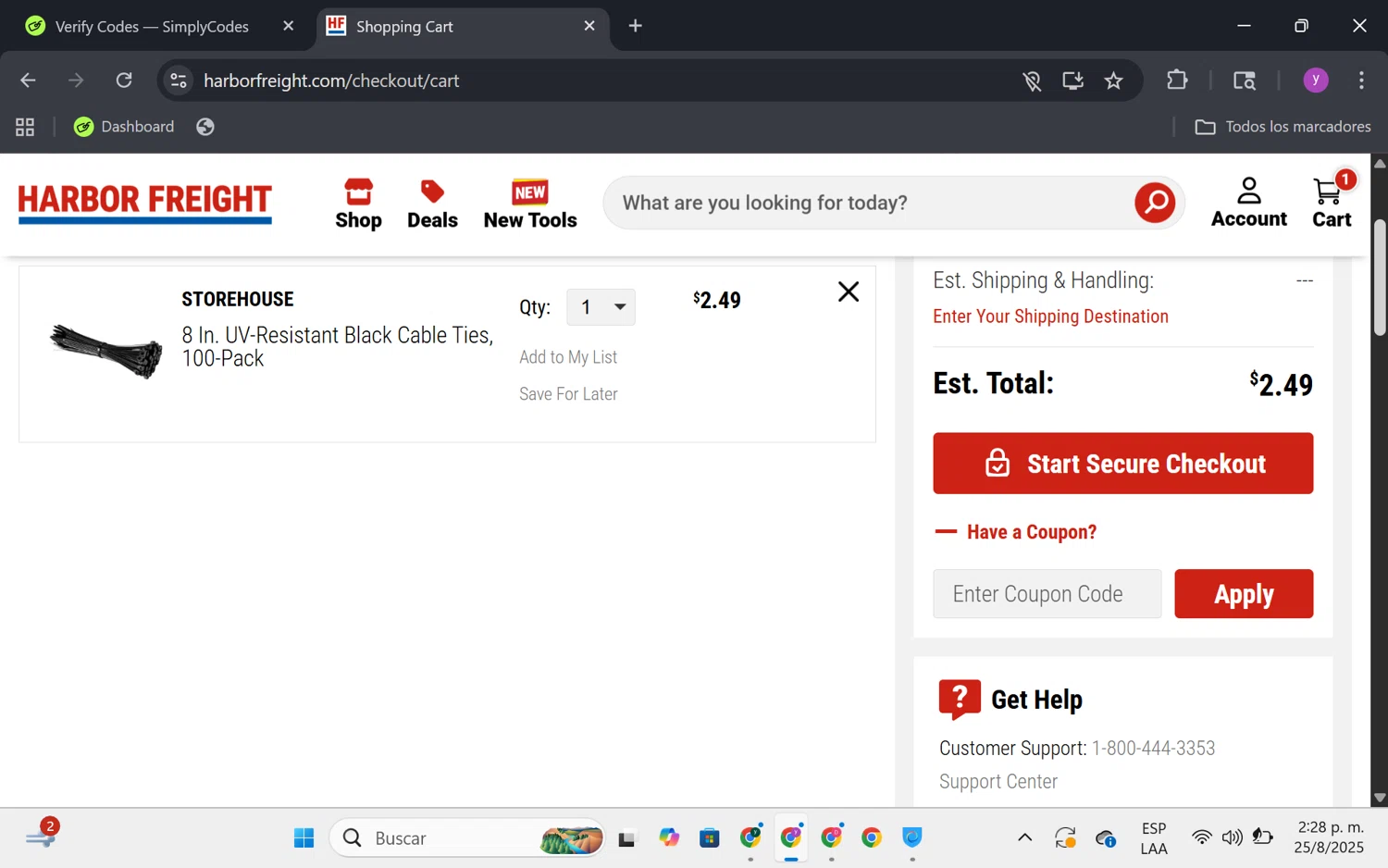Image resolution: width=1388 pixels, height=868 pixels.
Task: Open the quantity dropdown
Action: pyautogui.click(x=601, y=307)
